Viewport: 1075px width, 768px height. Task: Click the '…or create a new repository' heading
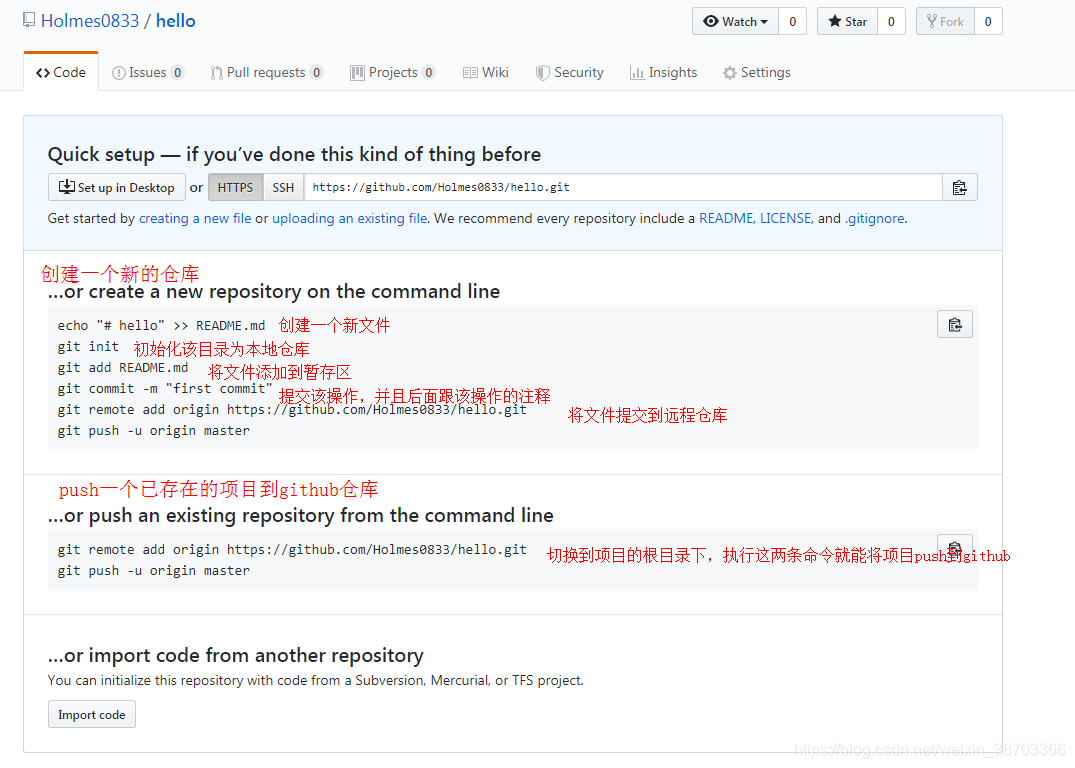(x=274, y=291)
